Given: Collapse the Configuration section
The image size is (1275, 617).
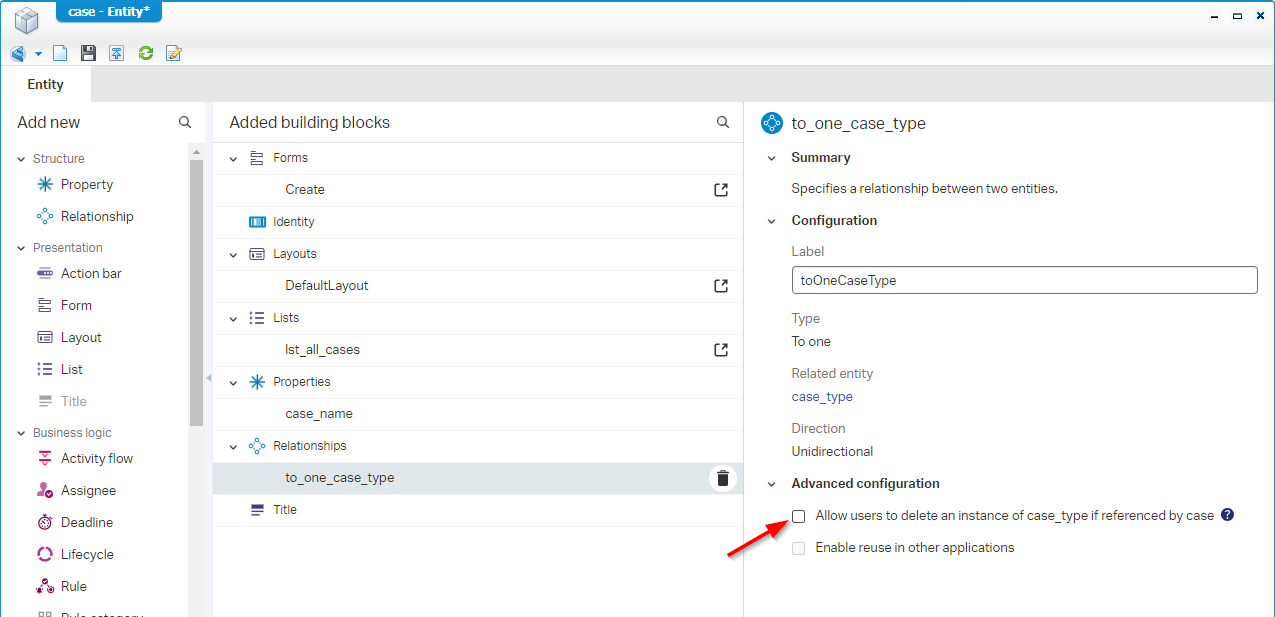Looking at the screenshot, I should 771,221.
